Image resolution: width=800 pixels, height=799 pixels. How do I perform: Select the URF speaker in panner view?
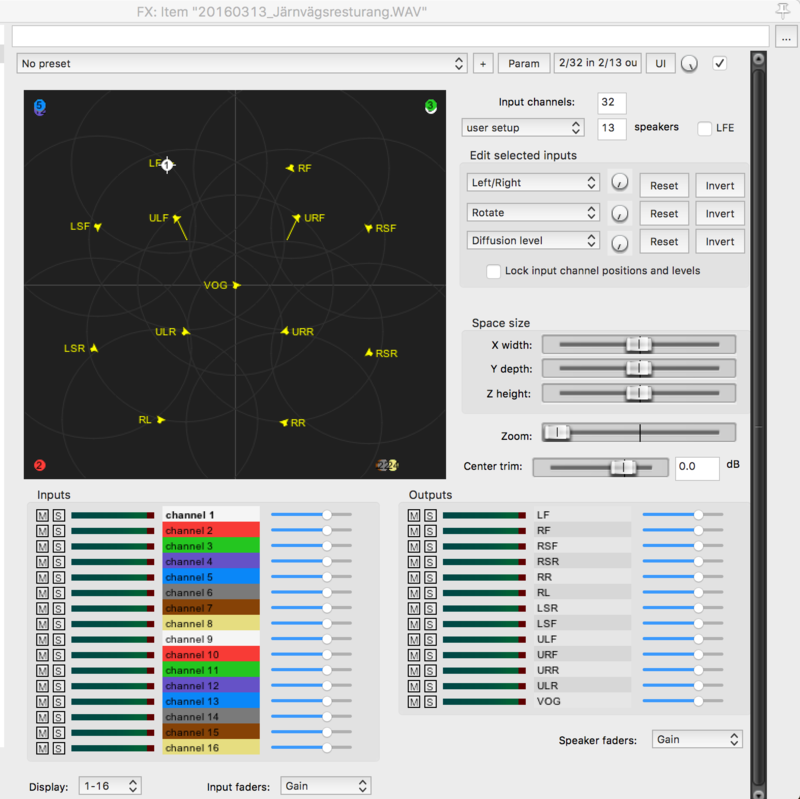tap(296, 217)
